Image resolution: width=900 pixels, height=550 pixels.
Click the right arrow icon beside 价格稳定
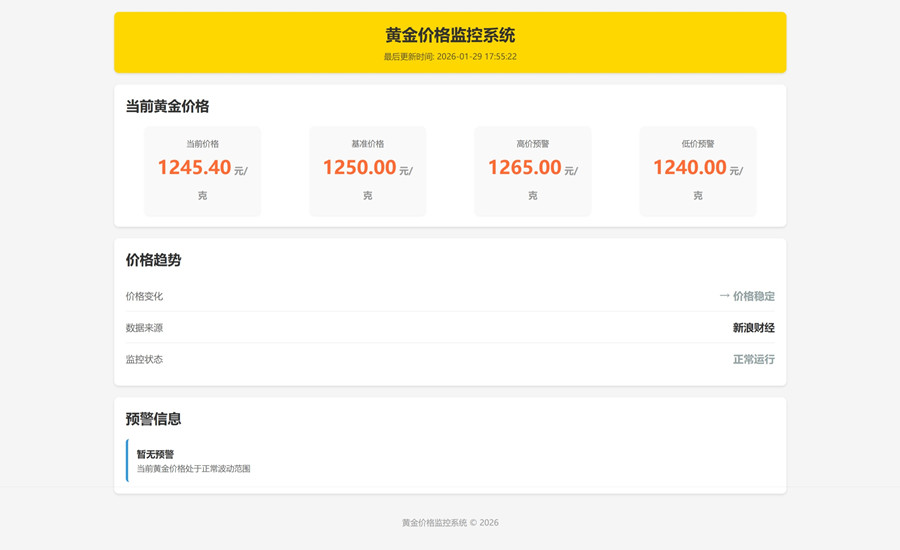[x=724, y=296]
